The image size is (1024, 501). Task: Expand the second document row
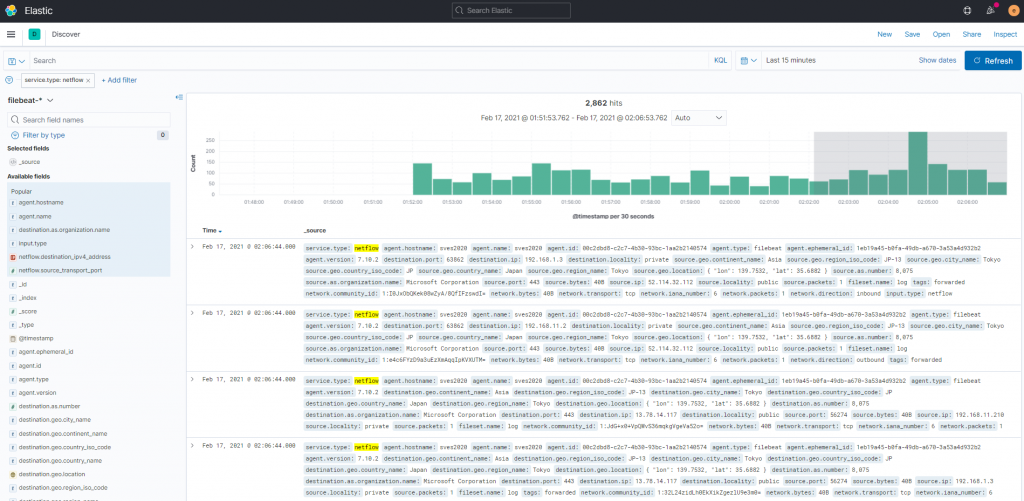coord(192,314)
